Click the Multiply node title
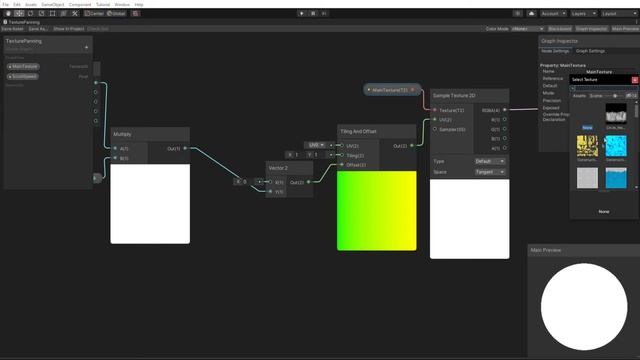Screen dimensions: 640x360 pyautogui.click(x=122, y=134)
